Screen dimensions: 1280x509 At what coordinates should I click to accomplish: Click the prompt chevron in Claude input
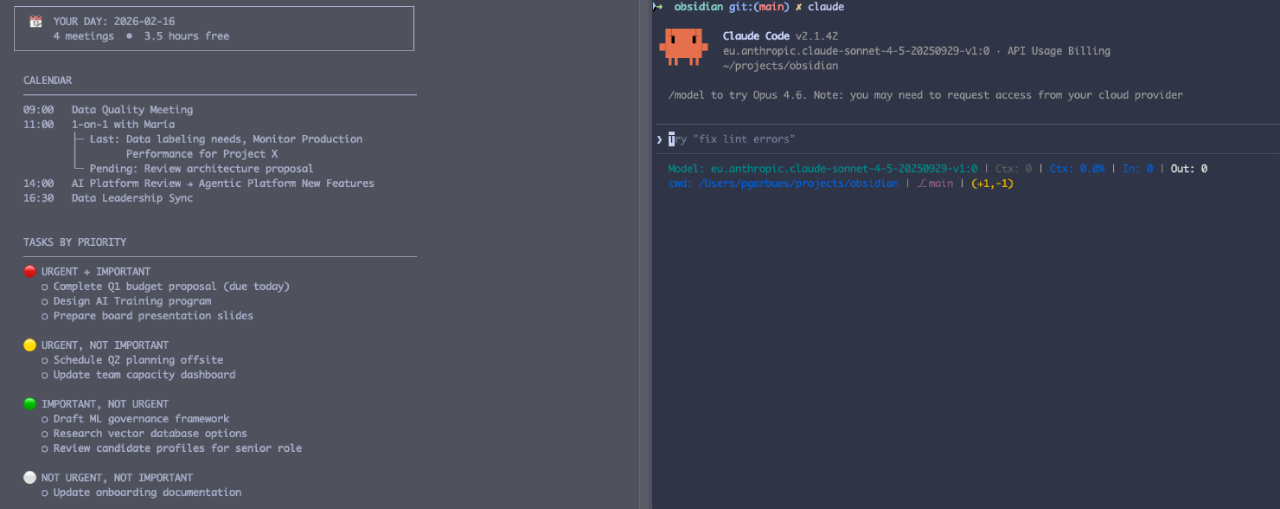[659, 139]
